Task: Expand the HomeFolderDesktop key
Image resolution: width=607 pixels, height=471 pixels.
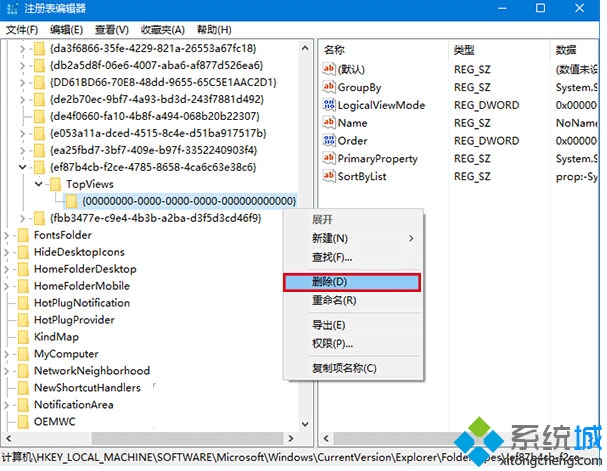Action: pos(8,269)
